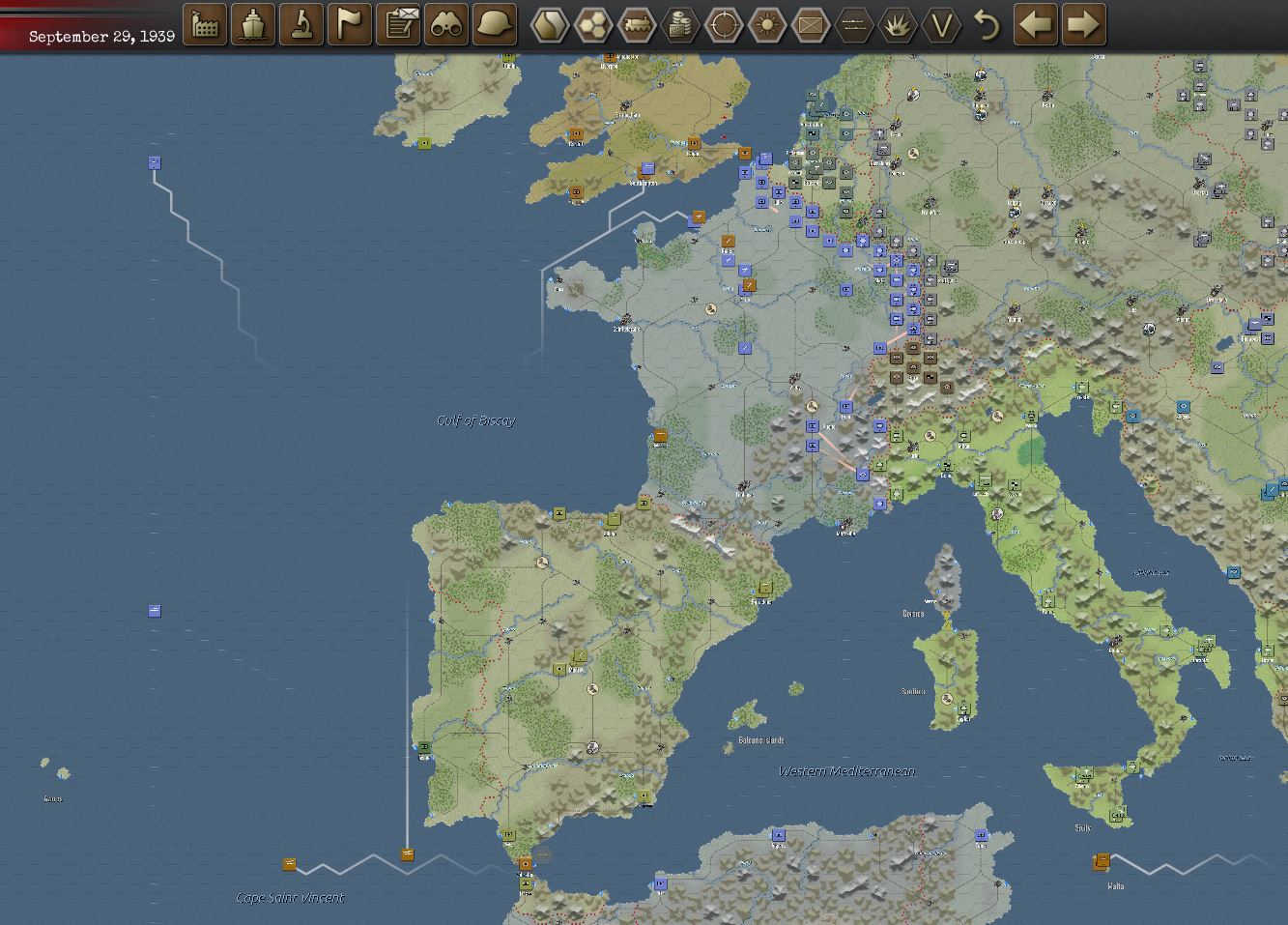Open the ship naval purchase screen
The image size is (1288, 925).
253,24
